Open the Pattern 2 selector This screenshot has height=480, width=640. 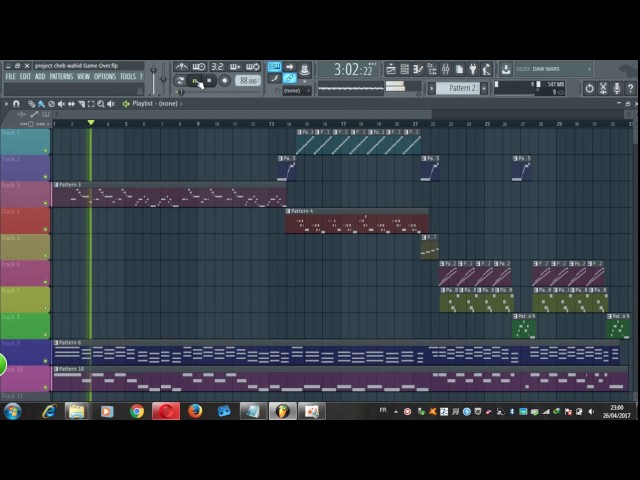(457, 88)
